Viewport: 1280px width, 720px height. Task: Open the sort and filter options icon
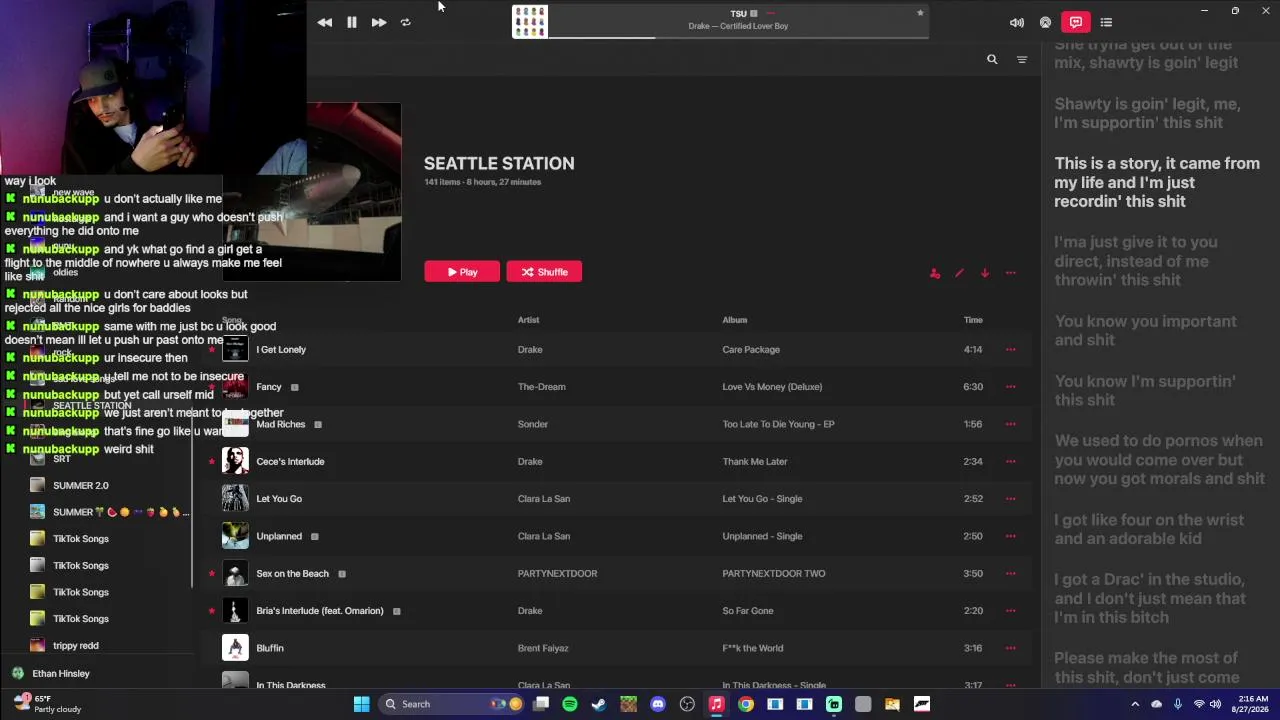tap(1022, 60)
